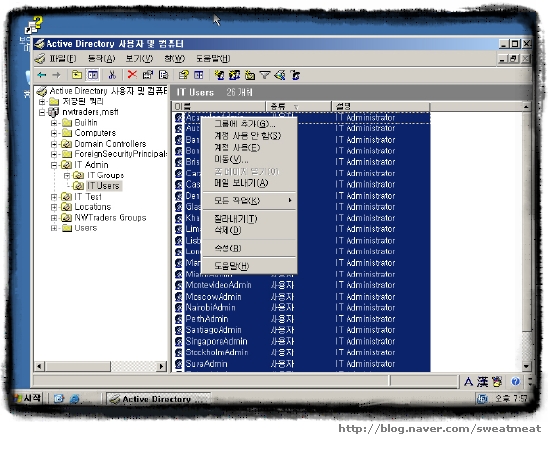Image resolution: width=548 pixels, height=450 pixels.
Task: Click the Export list toolbar icon
Action: 164,75
